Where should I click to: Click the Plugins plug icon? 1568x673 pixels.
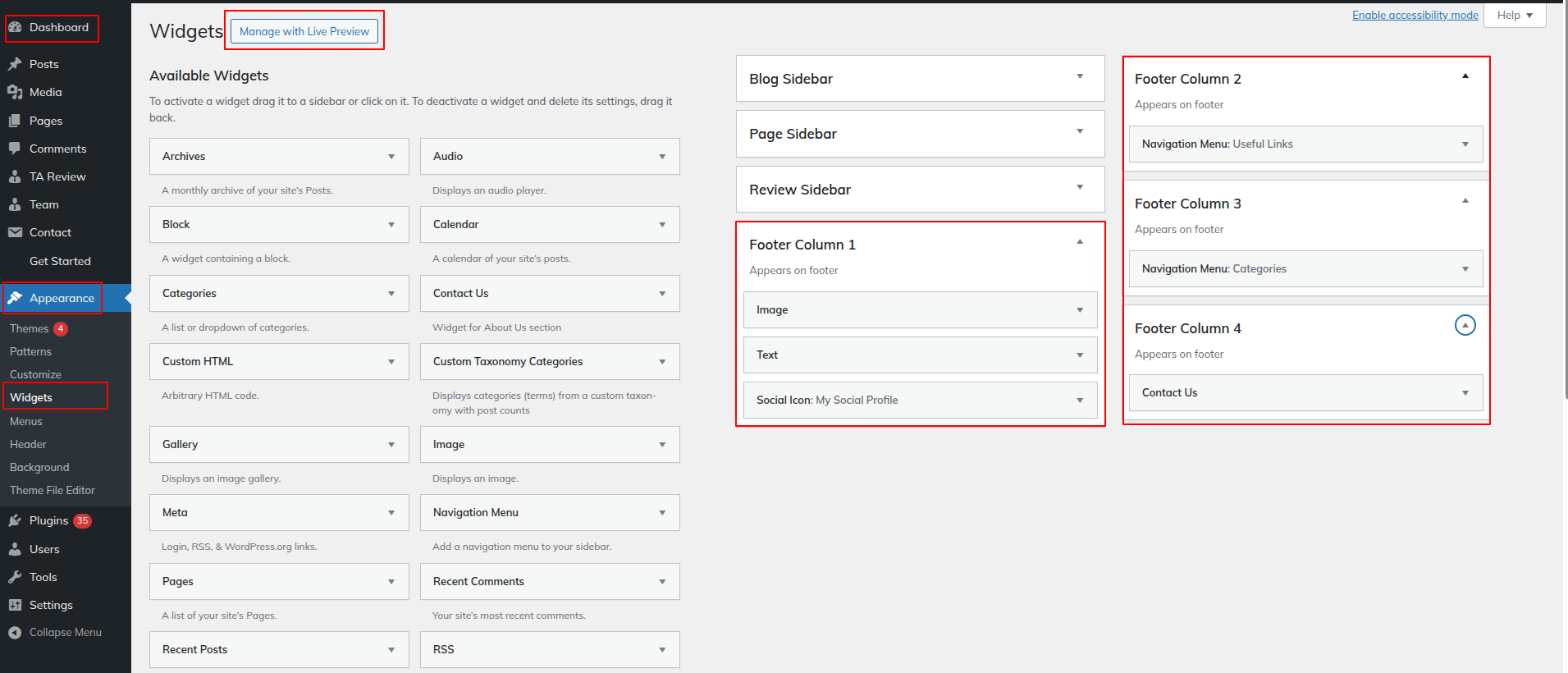click(x=15, y=520)
